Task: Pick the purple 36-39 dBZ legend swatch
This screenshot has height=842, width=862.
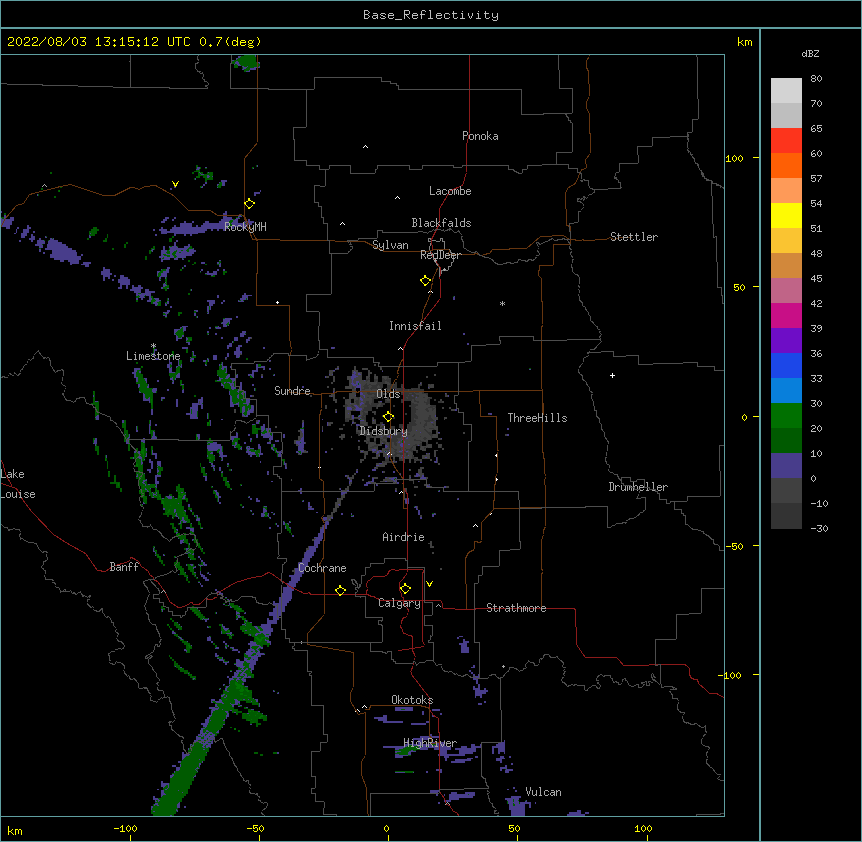Action: [786, 341]
